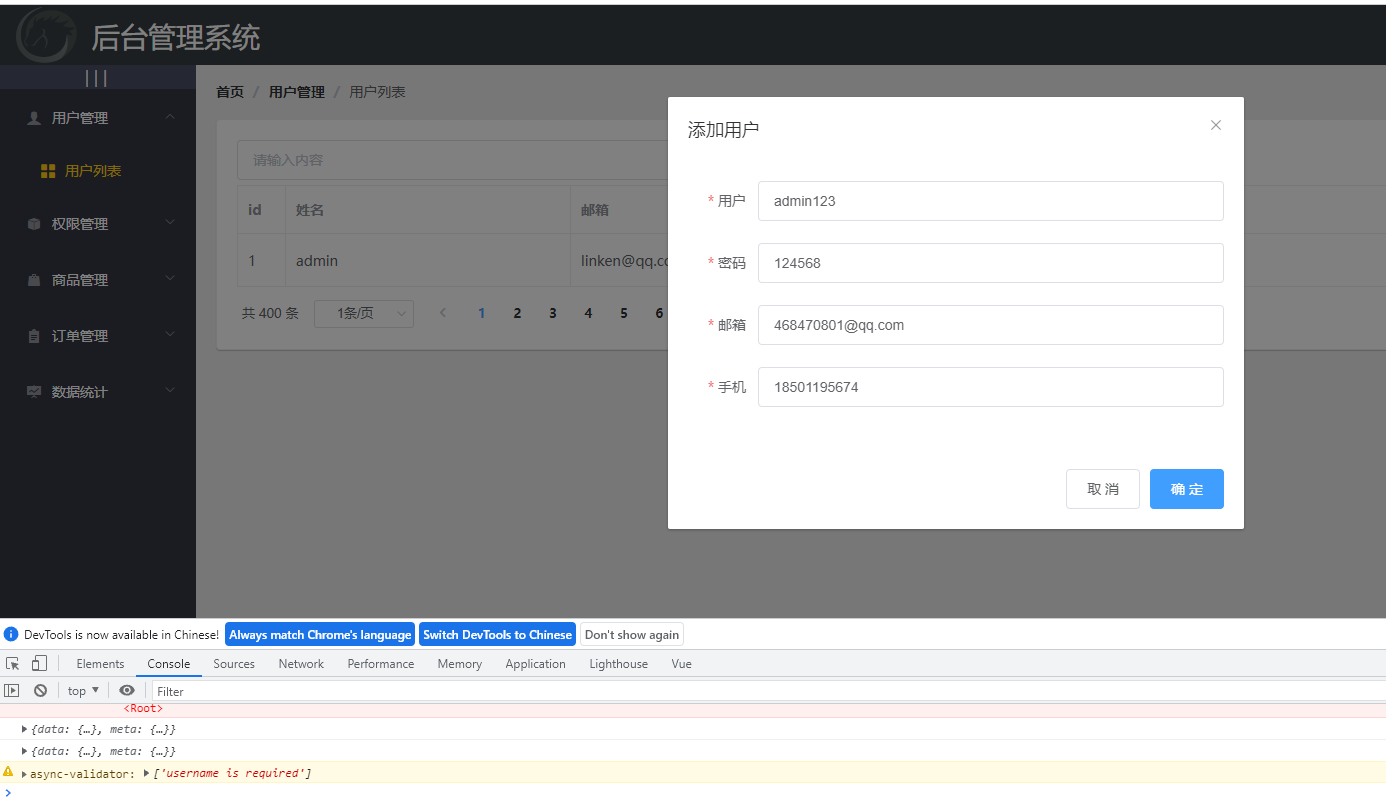Image resolution: width=1386 pixels, height=798 pixels.
Task: Expand the 订单管理 menu arrow
Action: [x=169, y=334]
